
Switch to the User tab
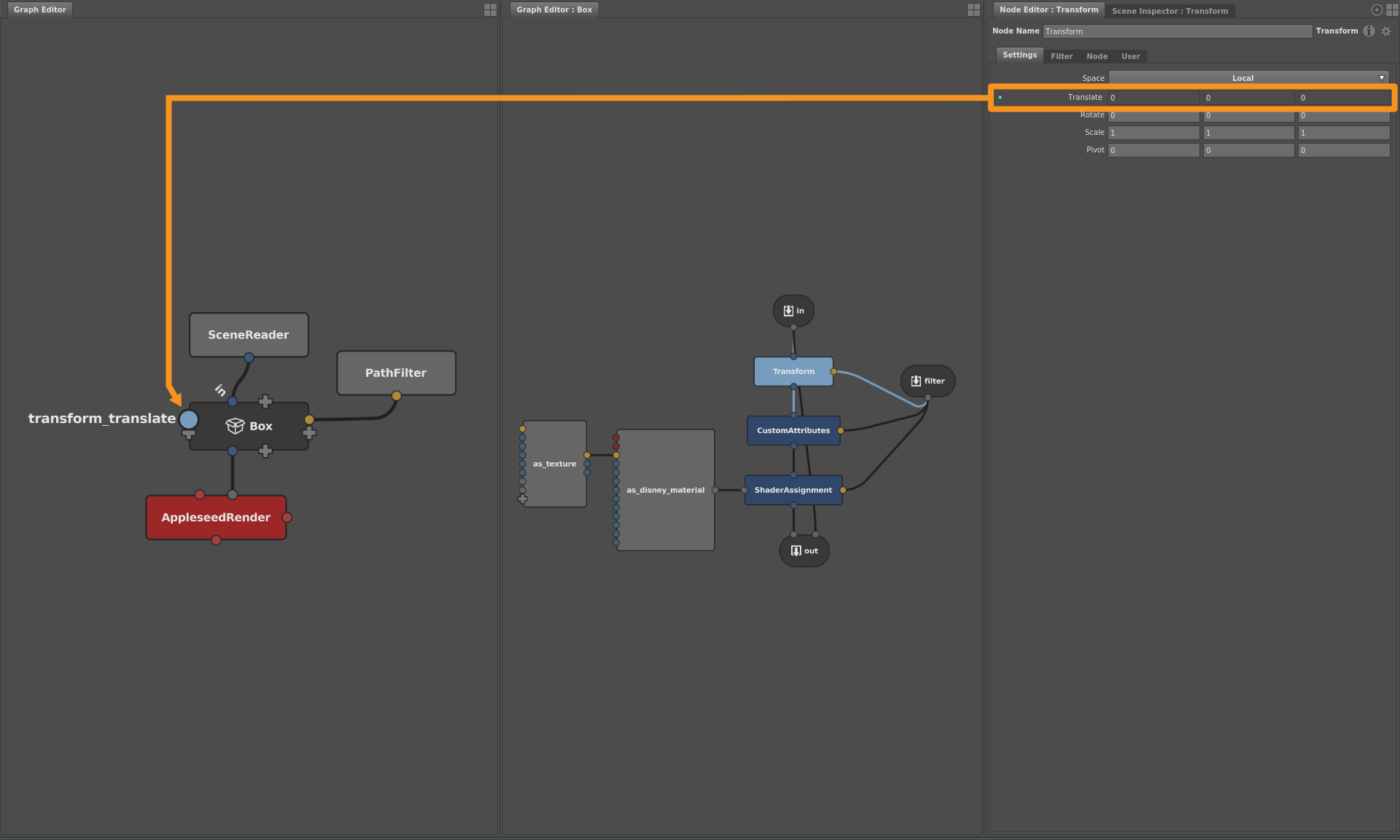tap(1130, 55)
